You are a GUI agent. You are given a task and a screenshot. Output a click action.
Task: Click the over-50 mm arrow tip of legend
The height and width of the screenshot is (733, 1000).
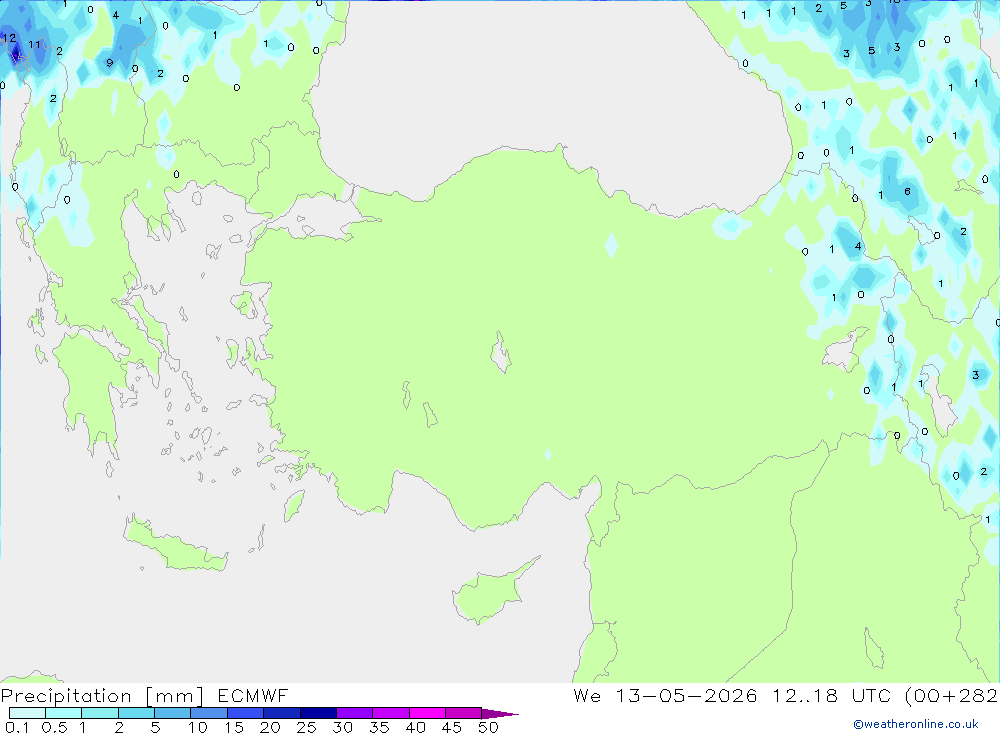coord(501,714)
